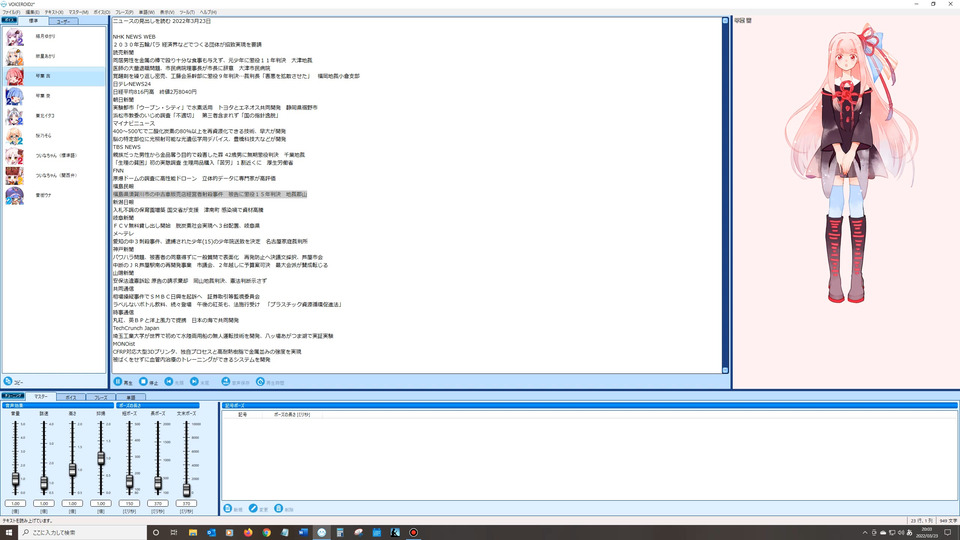Click the 抑揚 intonation slider handle
The width and height of the screenshot is (960, 540).
[101, 458]
